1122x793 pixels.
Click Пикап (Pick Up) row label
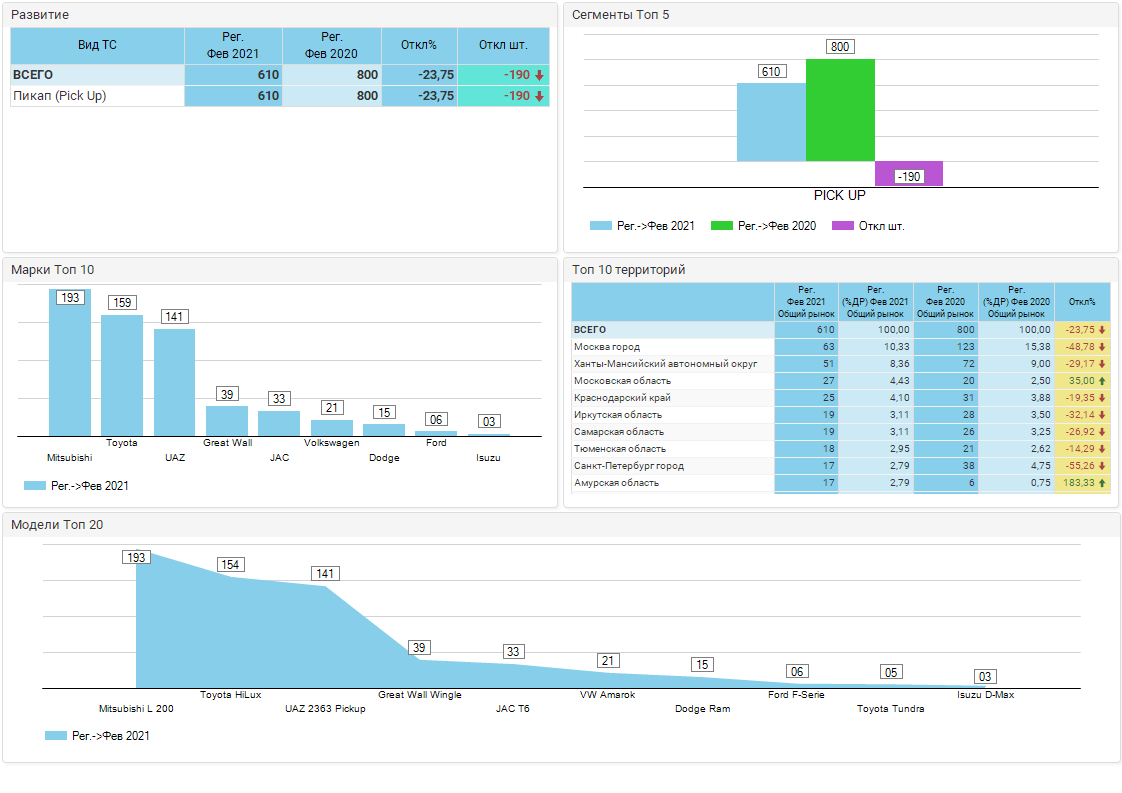point(60,96)
